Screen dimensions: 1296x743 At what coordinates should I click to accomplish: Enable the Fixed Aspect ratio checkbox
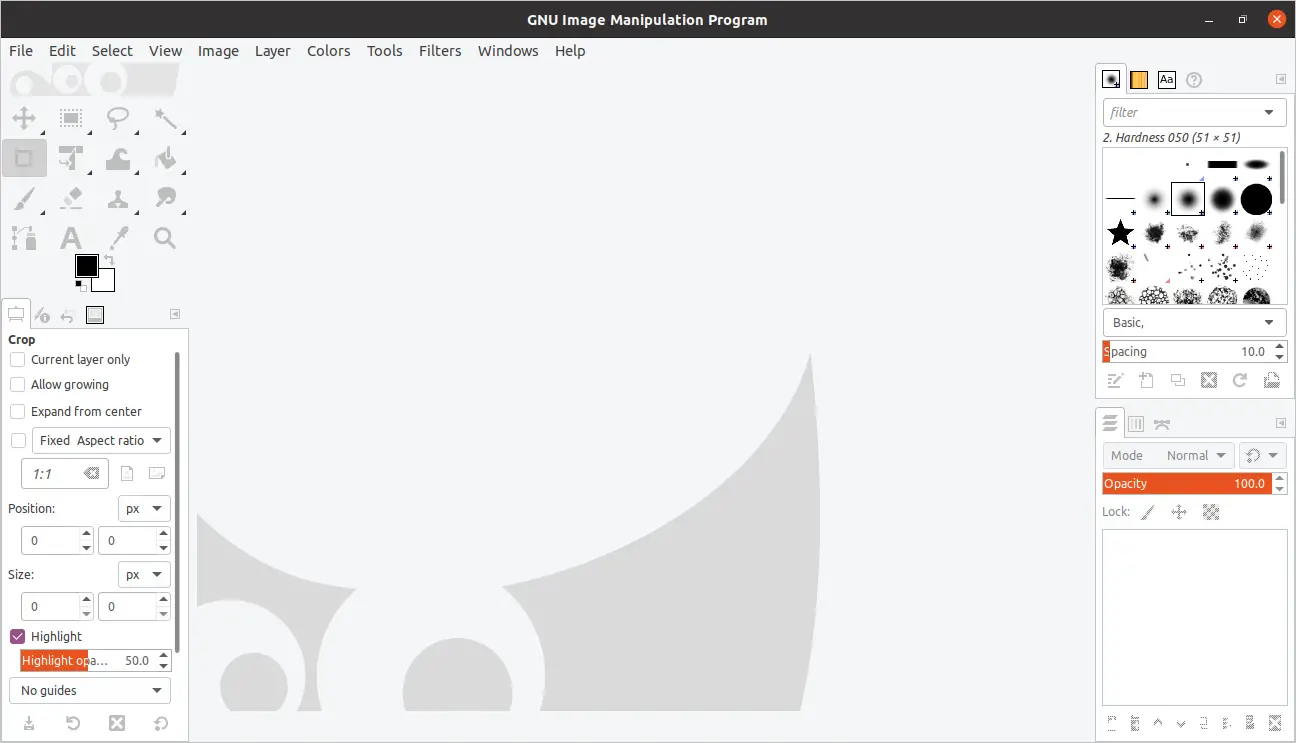pyautogui.click(x=17, y=440)
